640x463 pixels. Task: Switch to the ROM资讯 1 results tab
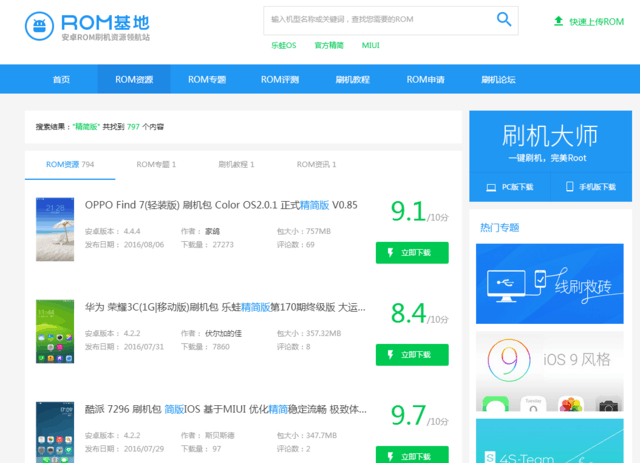click(x=316, y=164)
